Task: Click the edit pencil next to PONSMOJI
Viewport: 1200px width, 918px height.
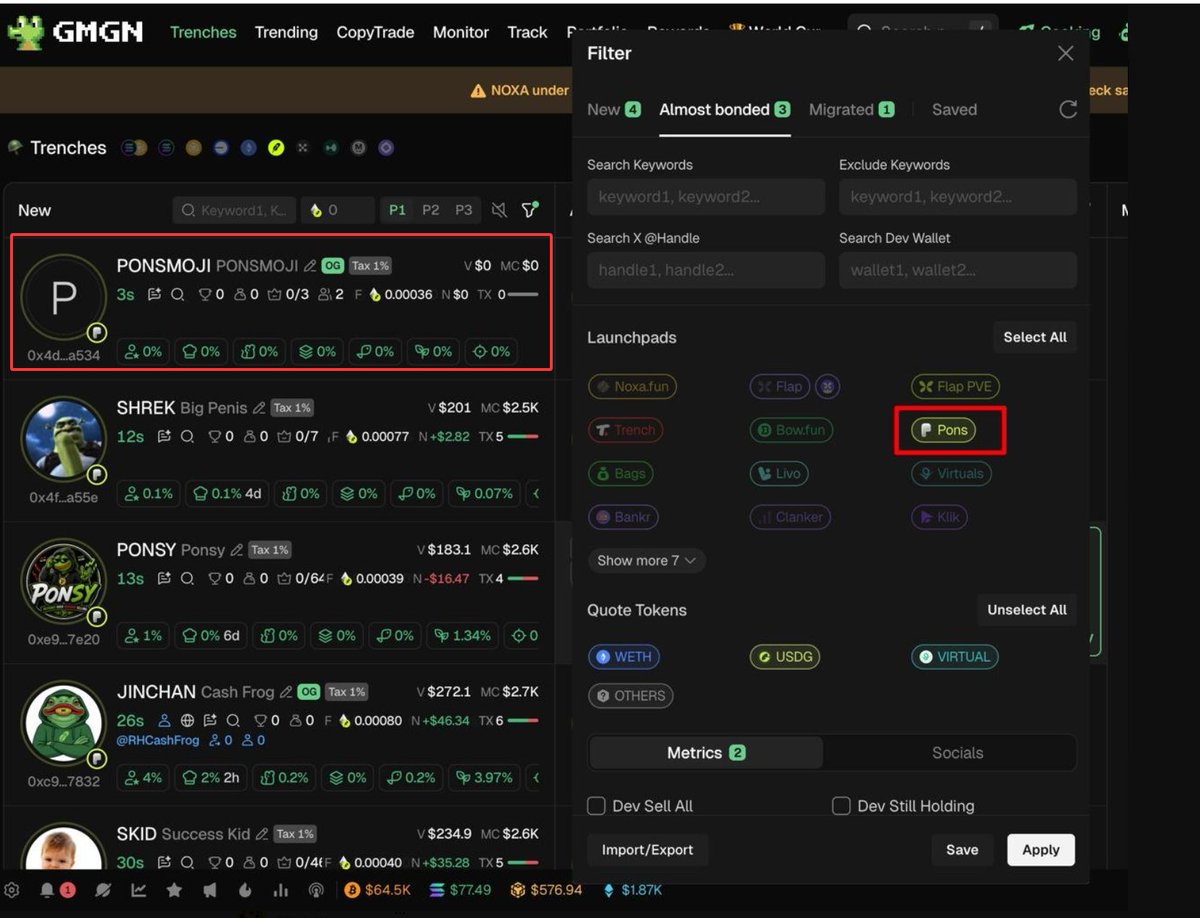Action: point(310,266)
